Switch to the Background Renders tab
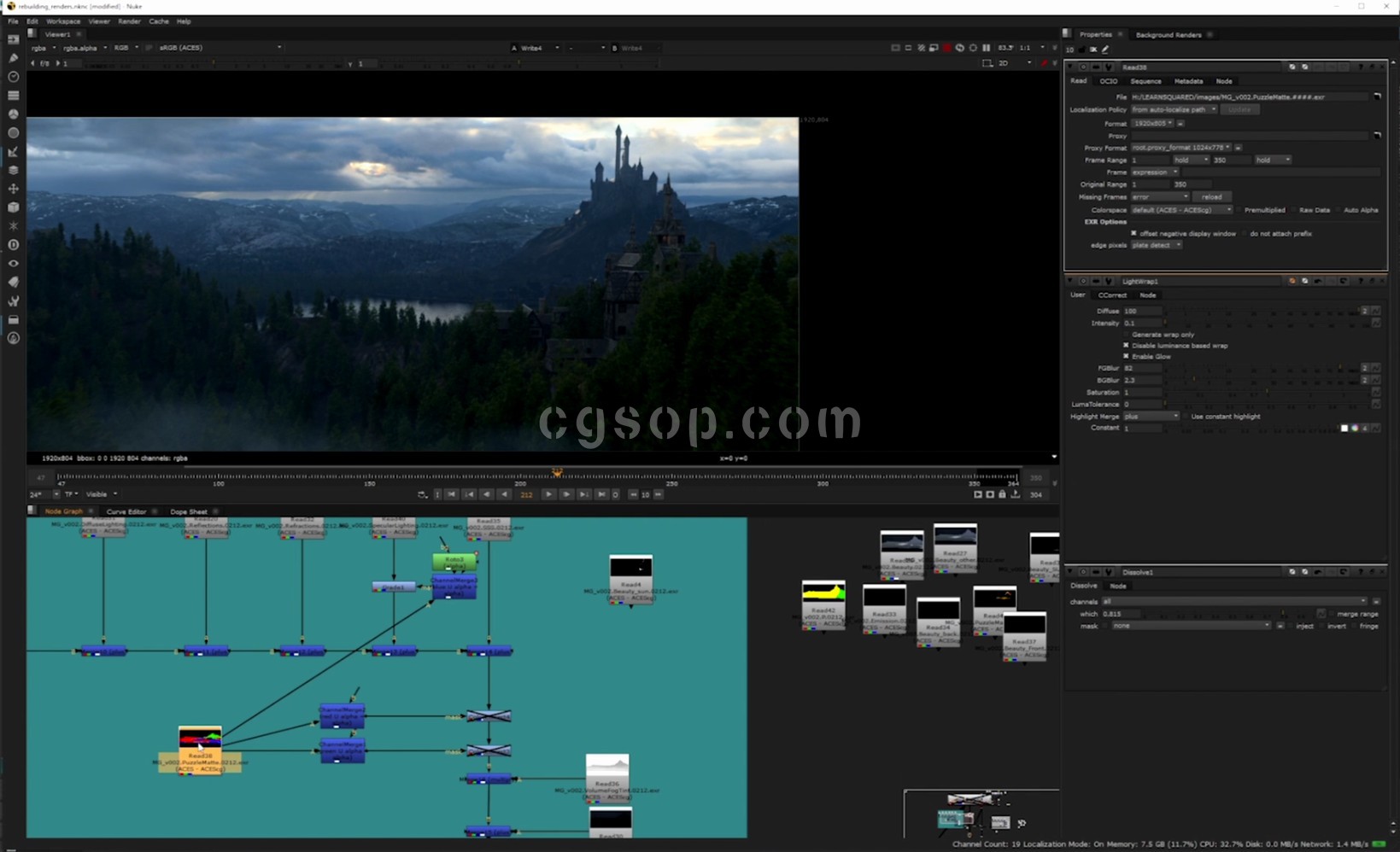The width and height of the screenshot is (1400, 852). tap(1169, 35)
